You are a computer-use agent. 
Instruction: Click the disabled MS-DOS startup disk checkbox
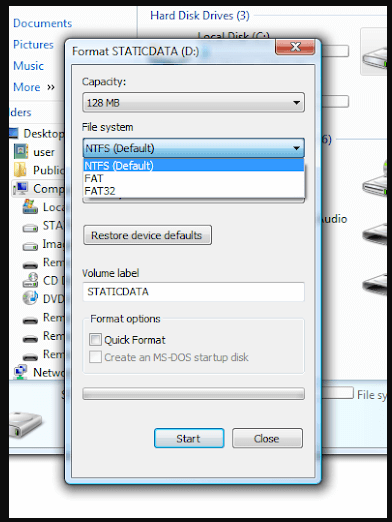pos(95,357)
